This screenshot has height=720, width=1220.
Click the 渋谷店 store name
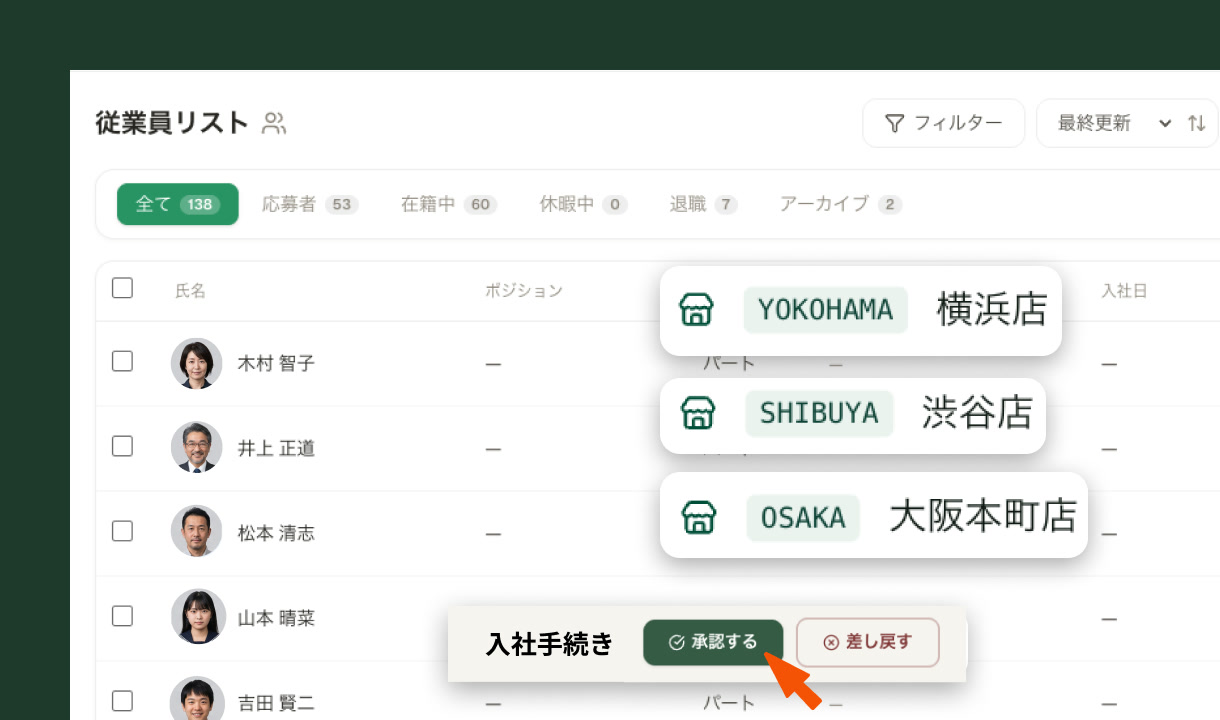(x=977, y=413)
